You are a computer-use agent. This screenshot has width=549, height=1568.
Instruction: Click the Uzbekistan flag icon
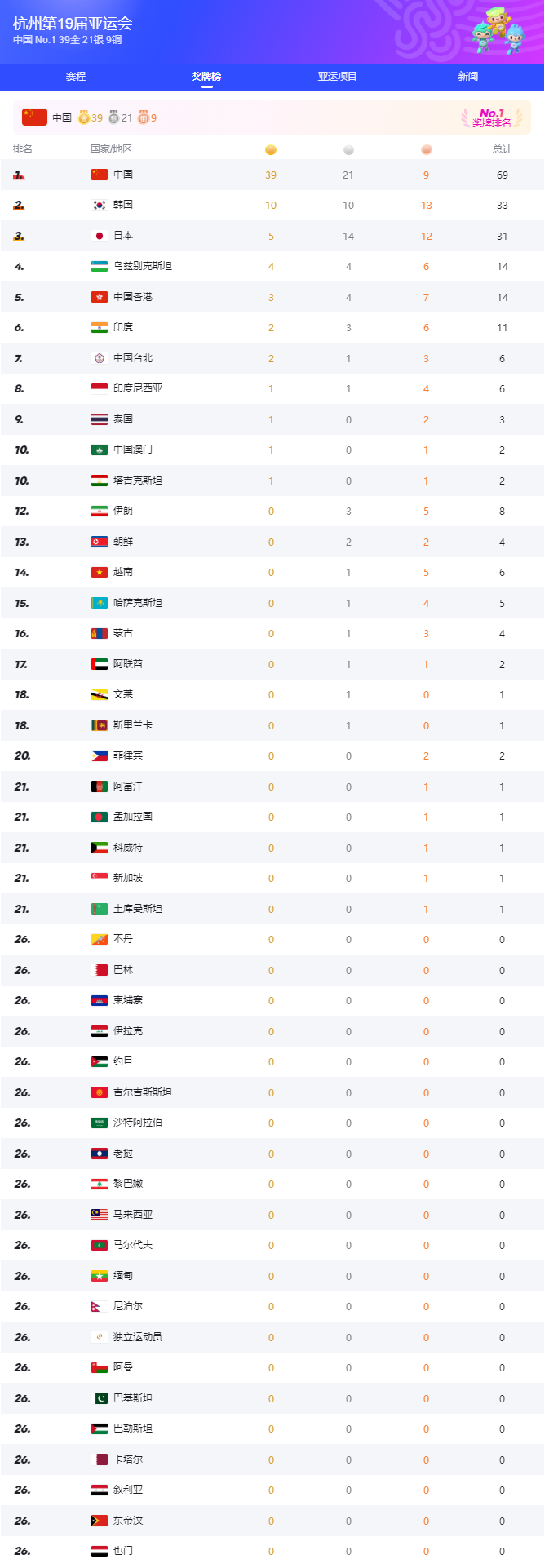click(99, 266)
